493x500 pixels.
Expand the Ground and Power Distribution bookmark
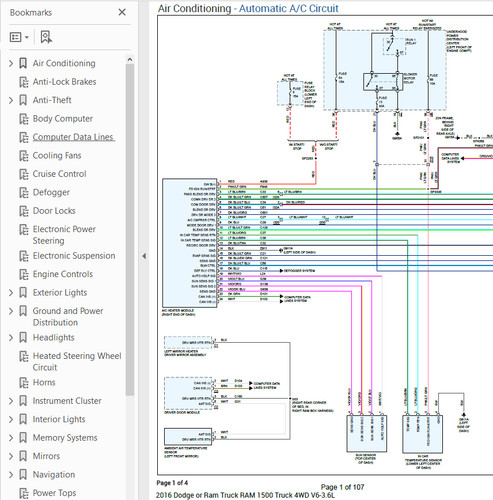coord(11,311)
